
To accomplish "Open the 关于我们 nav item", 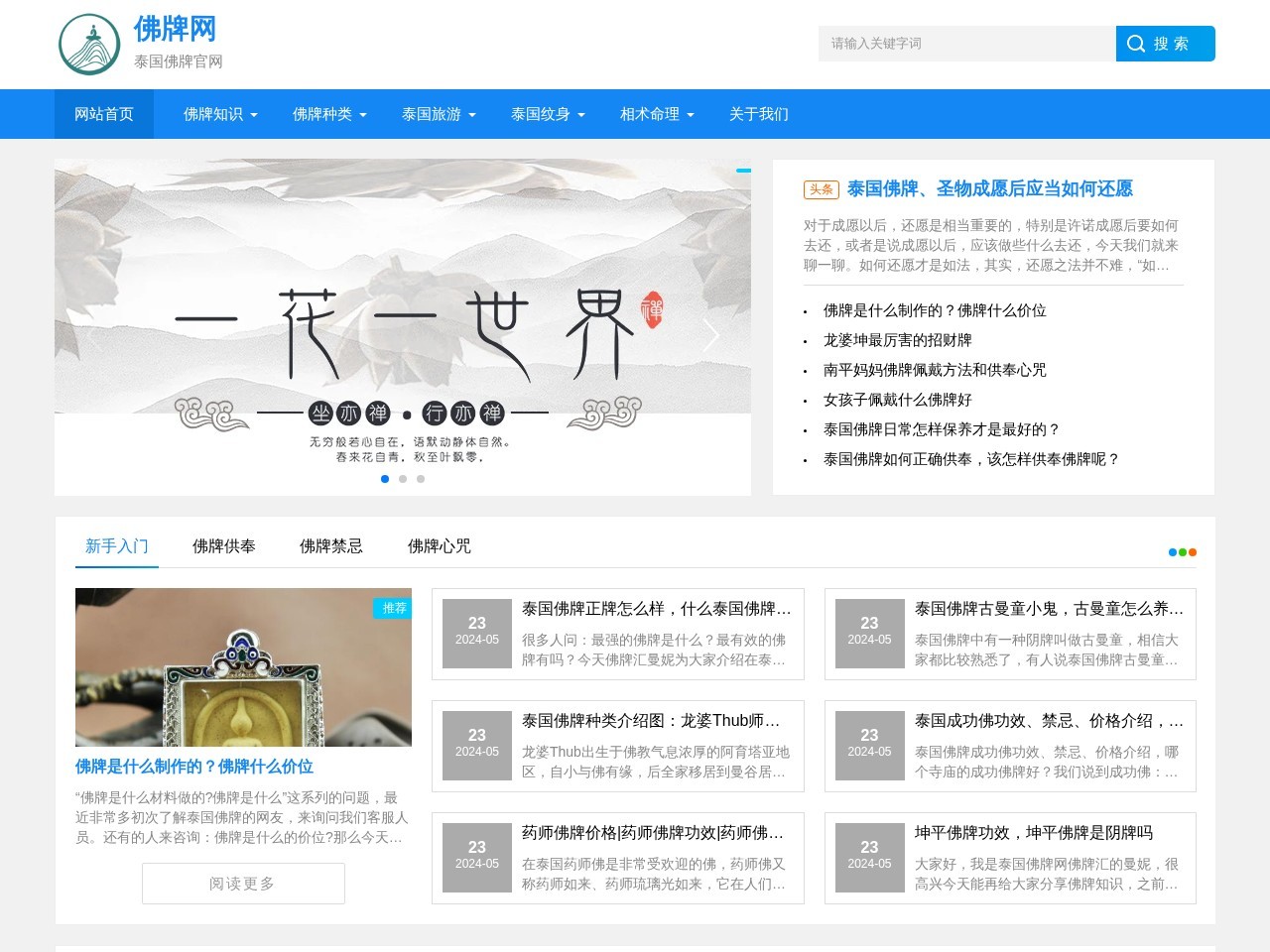I will click(759, 114).
